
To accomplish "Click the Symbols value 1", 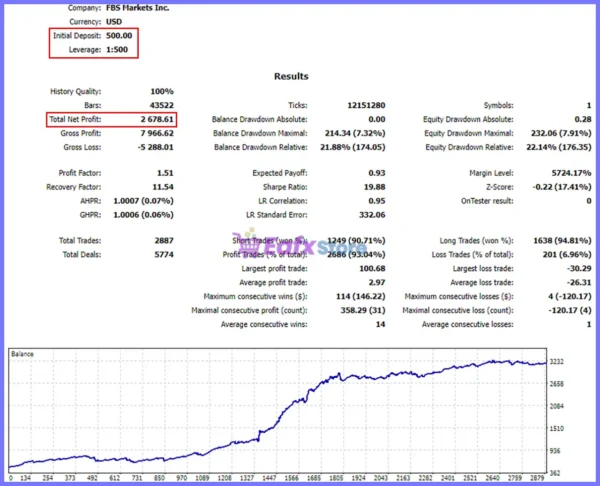I will (x=589, y=105).
